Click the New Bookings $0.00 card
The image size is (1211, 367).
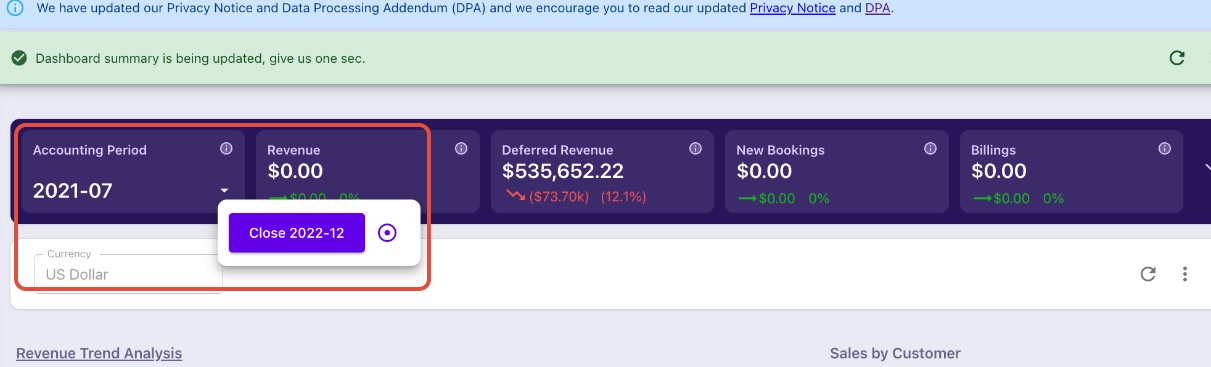tap(837, 171)
